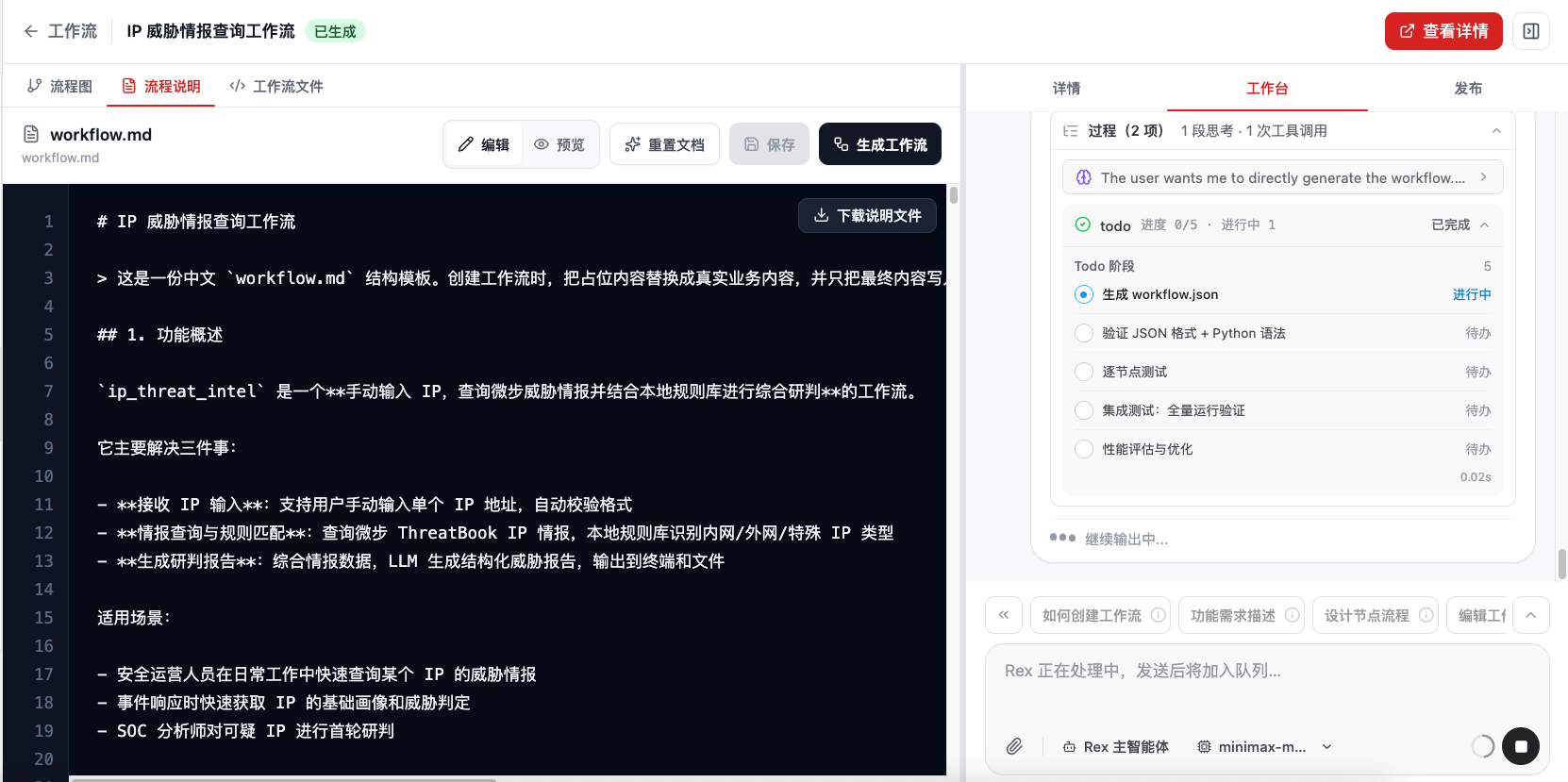Click the 'Todo 阶段' label
Viewport: 1568px width, 782px height.
click(1105, 266)
